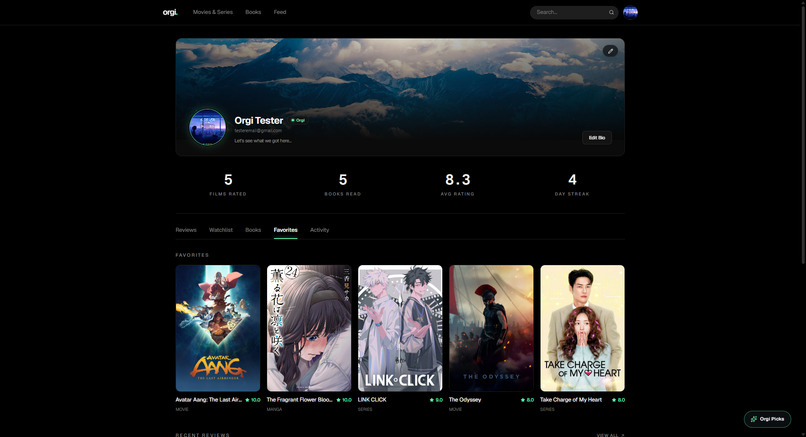Open the Avatar Aang poster thumbnail
Image resolution: width=806 pixels, height=437 pixels.
(x=218, y=328)
